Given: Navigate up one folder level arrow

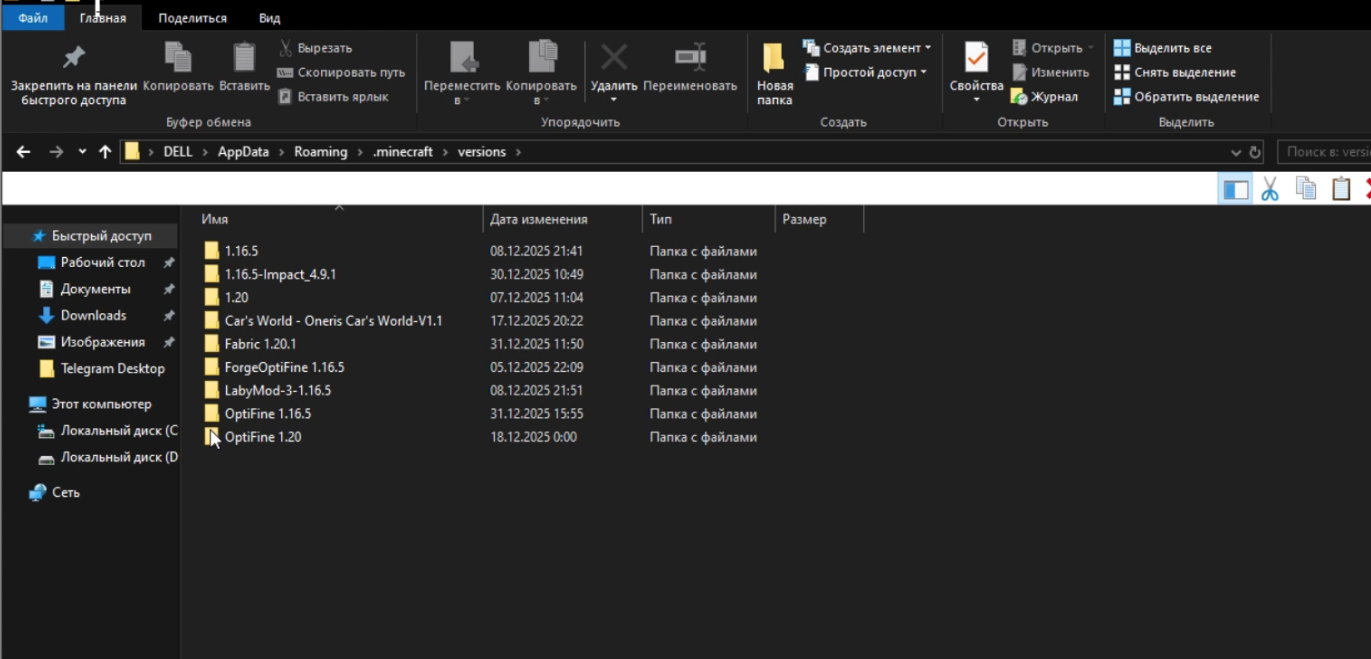Looking at the screenshot, I should click(x=105, y=152).
